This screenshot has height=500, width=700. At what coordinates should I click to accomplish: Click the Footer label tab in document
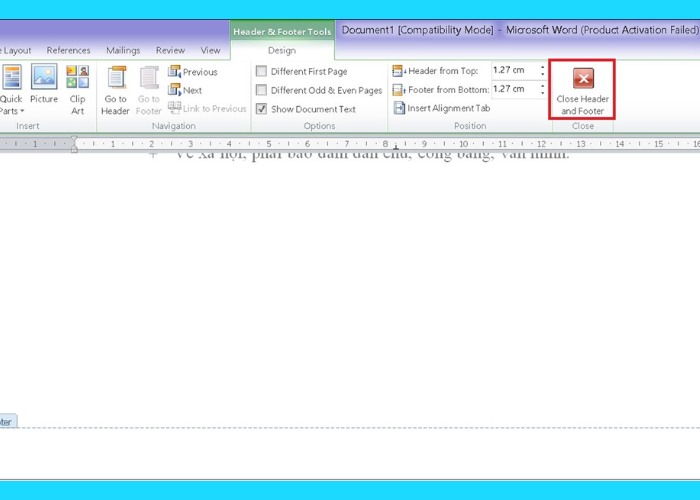[x=7, y=421]
